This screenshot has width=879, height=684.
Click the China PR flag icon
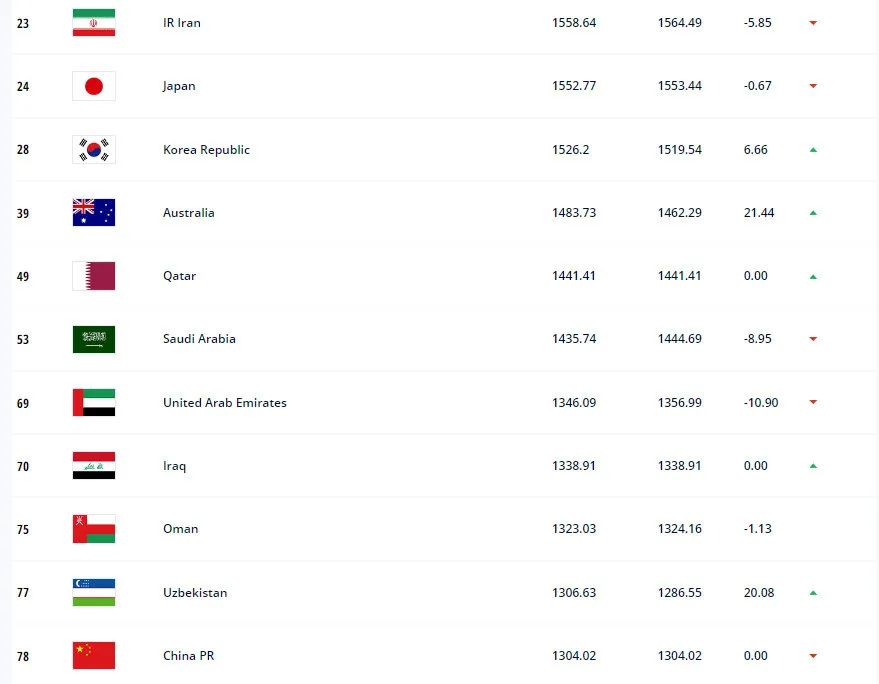[x=94, y=656]
